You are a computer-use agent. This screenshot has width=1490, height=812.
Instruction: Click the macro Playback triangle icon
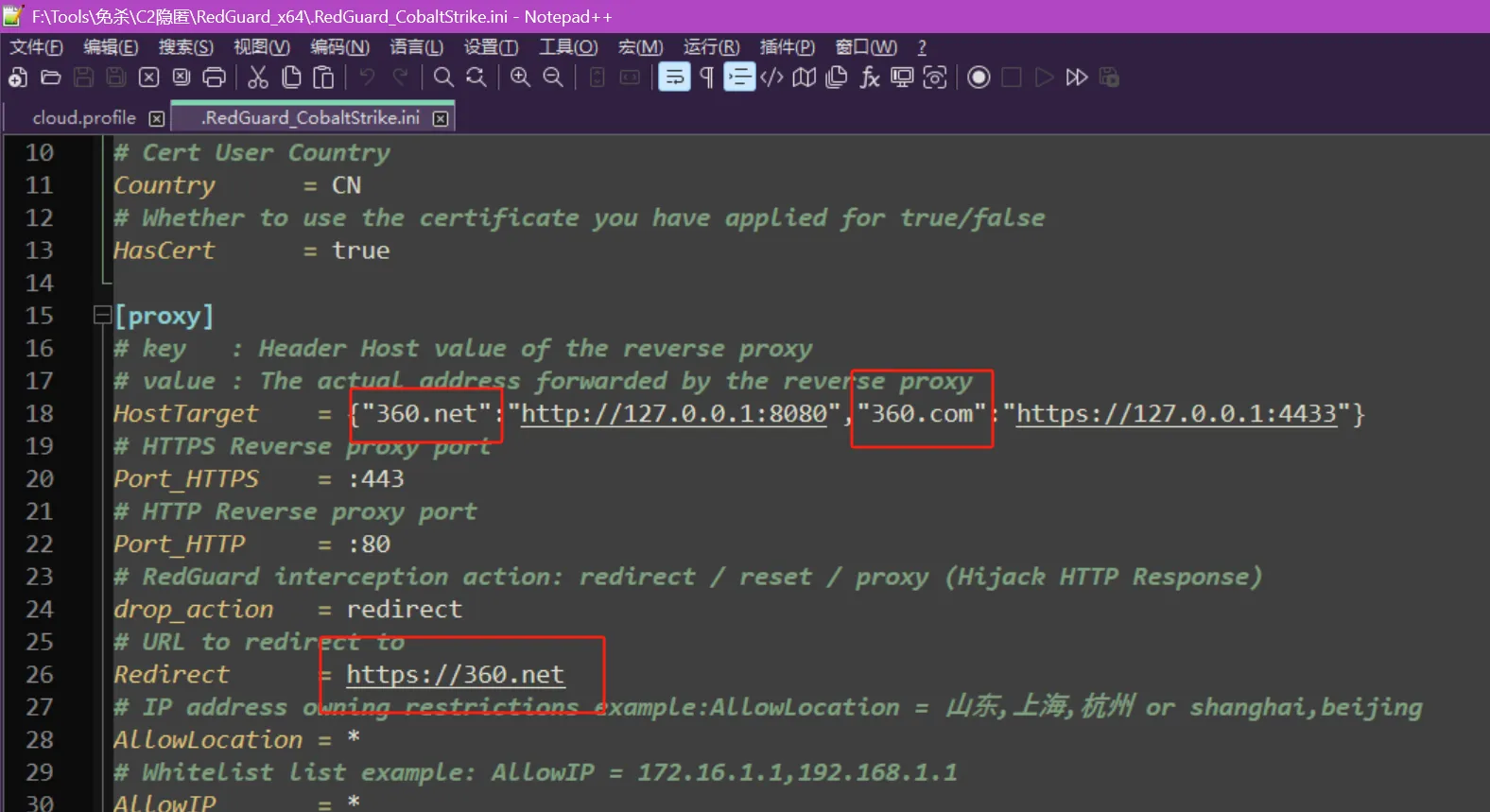coord(1044,78)
